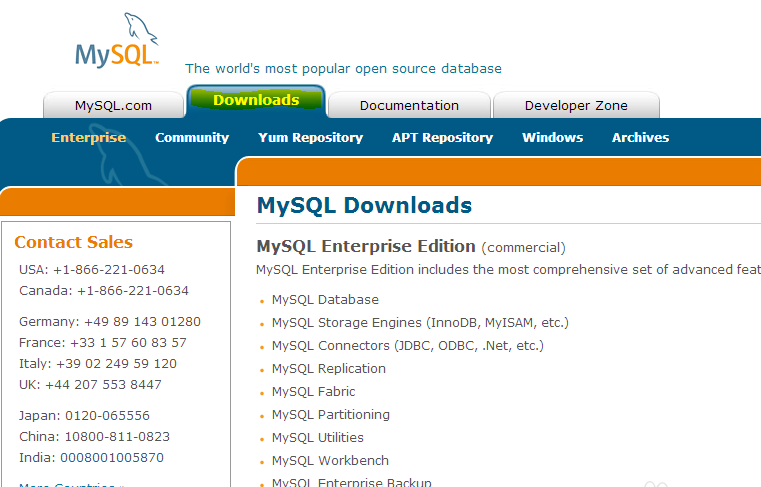This screenshot has width=761, height=487.
Task: Click MySQL Storage Engines list item
Action: point(420,322)
